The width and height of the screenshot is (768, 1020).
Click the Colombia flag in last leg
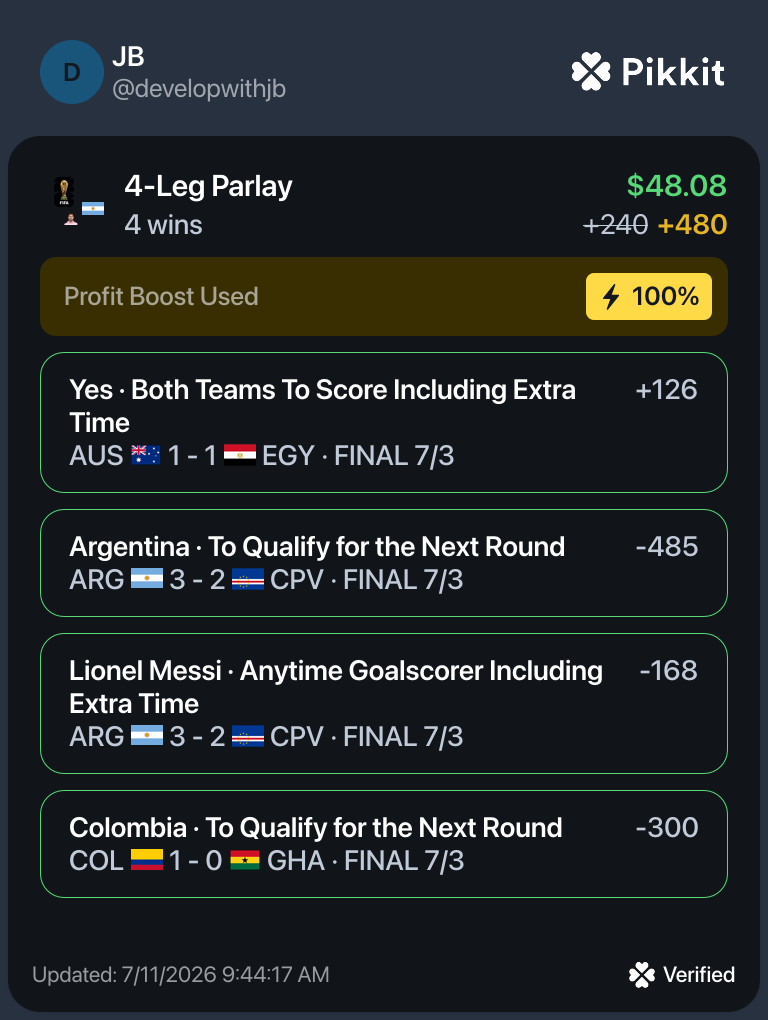146,860
